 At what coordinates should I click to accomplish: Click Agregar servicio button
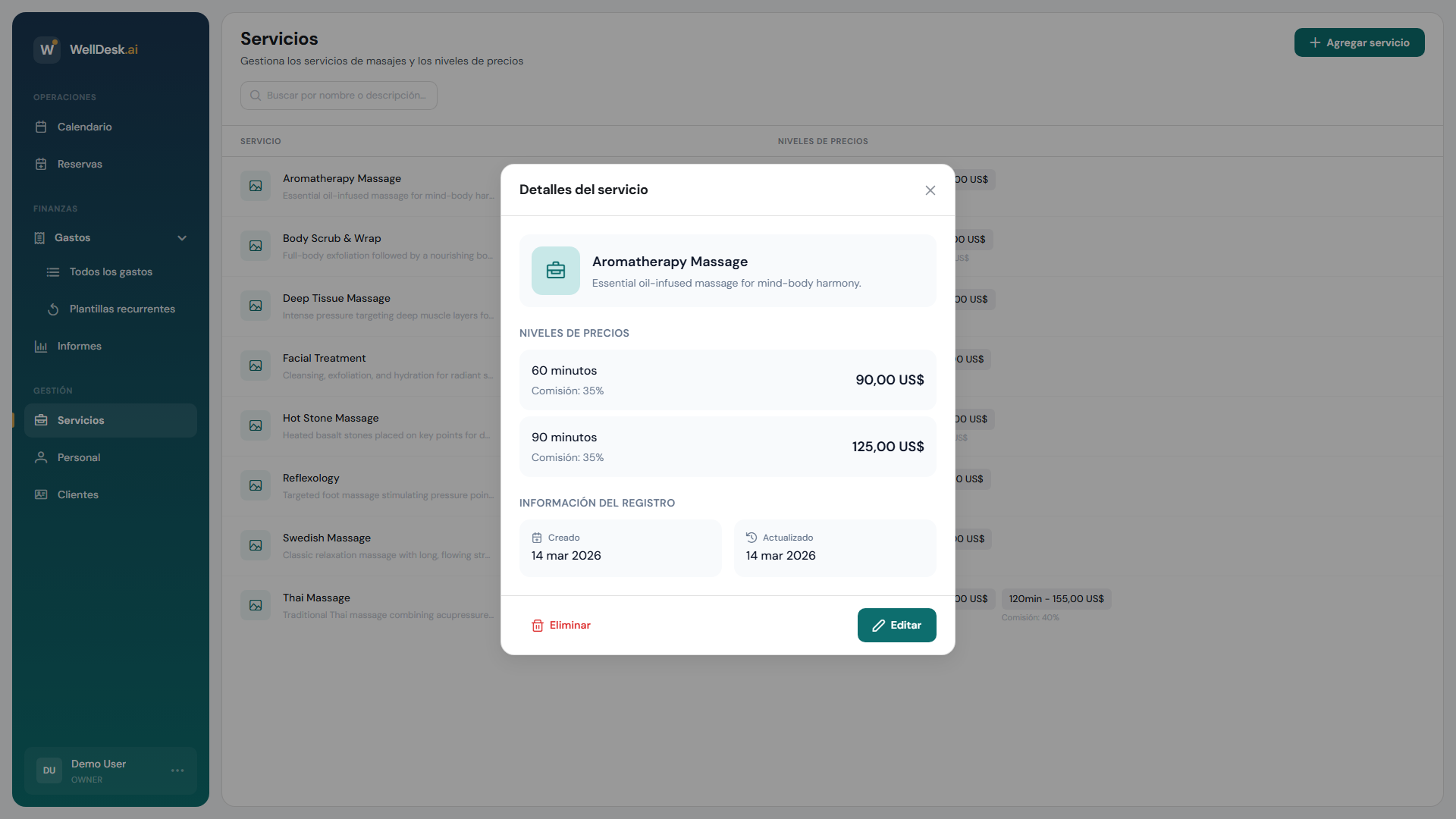coord(1359,42)
